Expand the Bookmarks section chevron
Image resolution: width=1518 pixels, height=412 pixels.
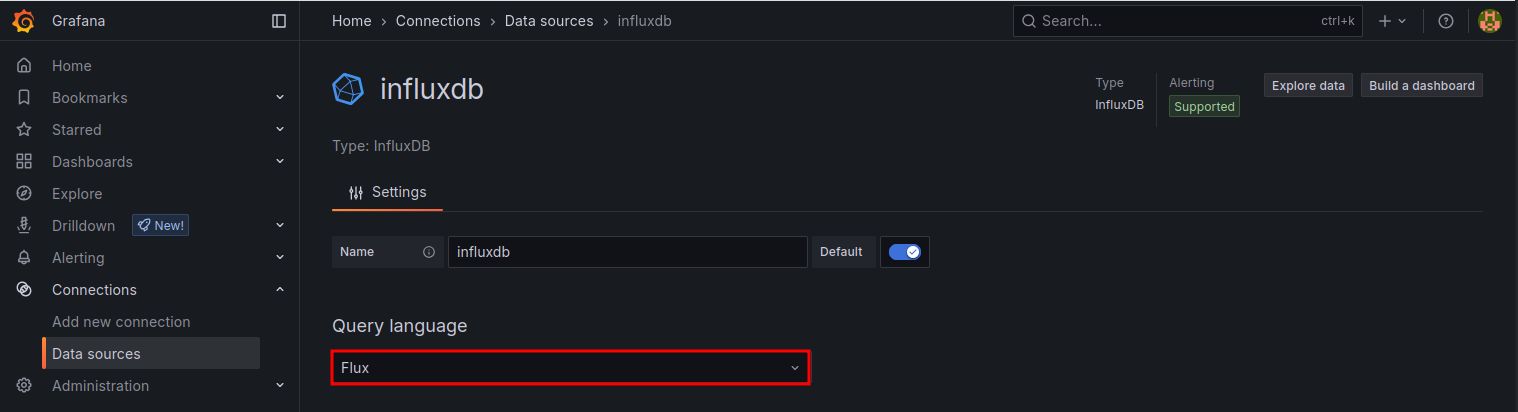[280, 98]
